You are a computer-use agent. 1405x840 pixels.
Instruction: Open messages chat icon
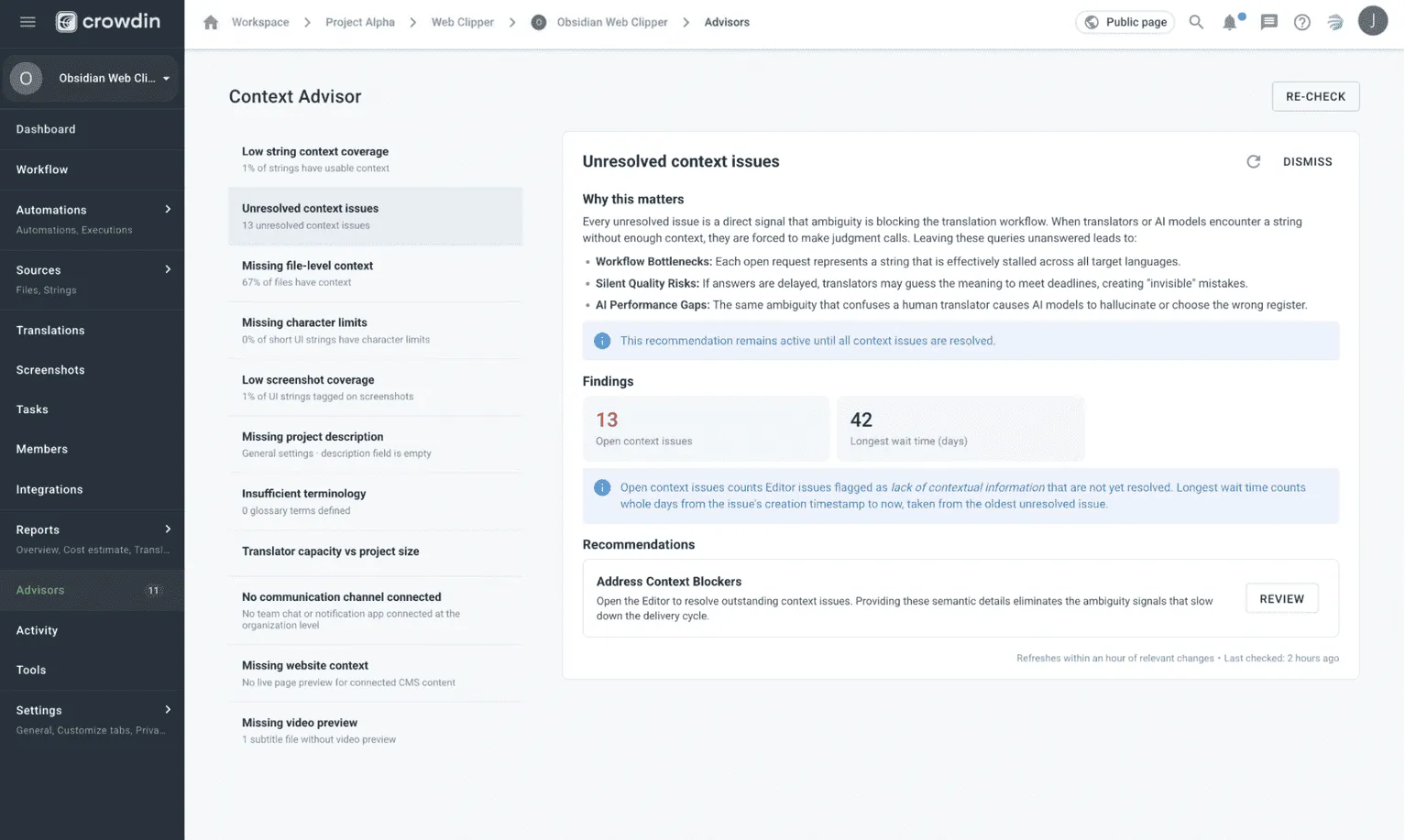click(x=1269, y=22)
